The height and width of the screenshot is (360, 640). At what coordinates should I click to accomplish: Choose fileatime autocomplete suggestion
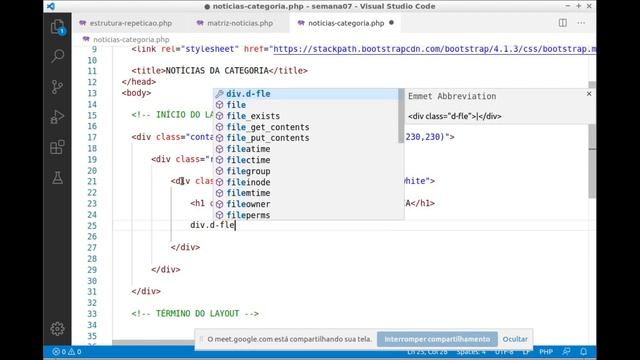coord(306,149)
